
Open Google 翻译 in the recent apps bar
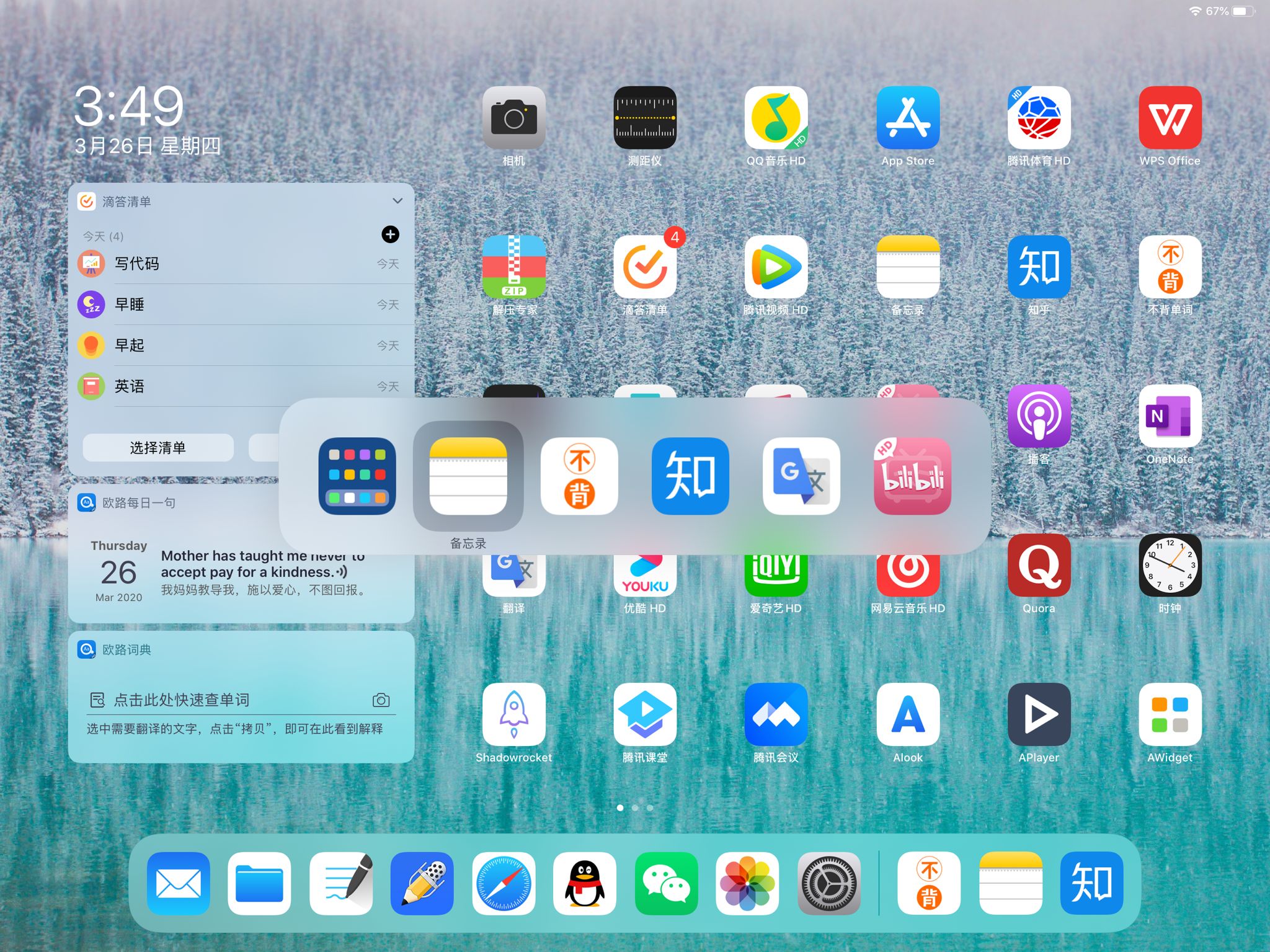(801, 476)
